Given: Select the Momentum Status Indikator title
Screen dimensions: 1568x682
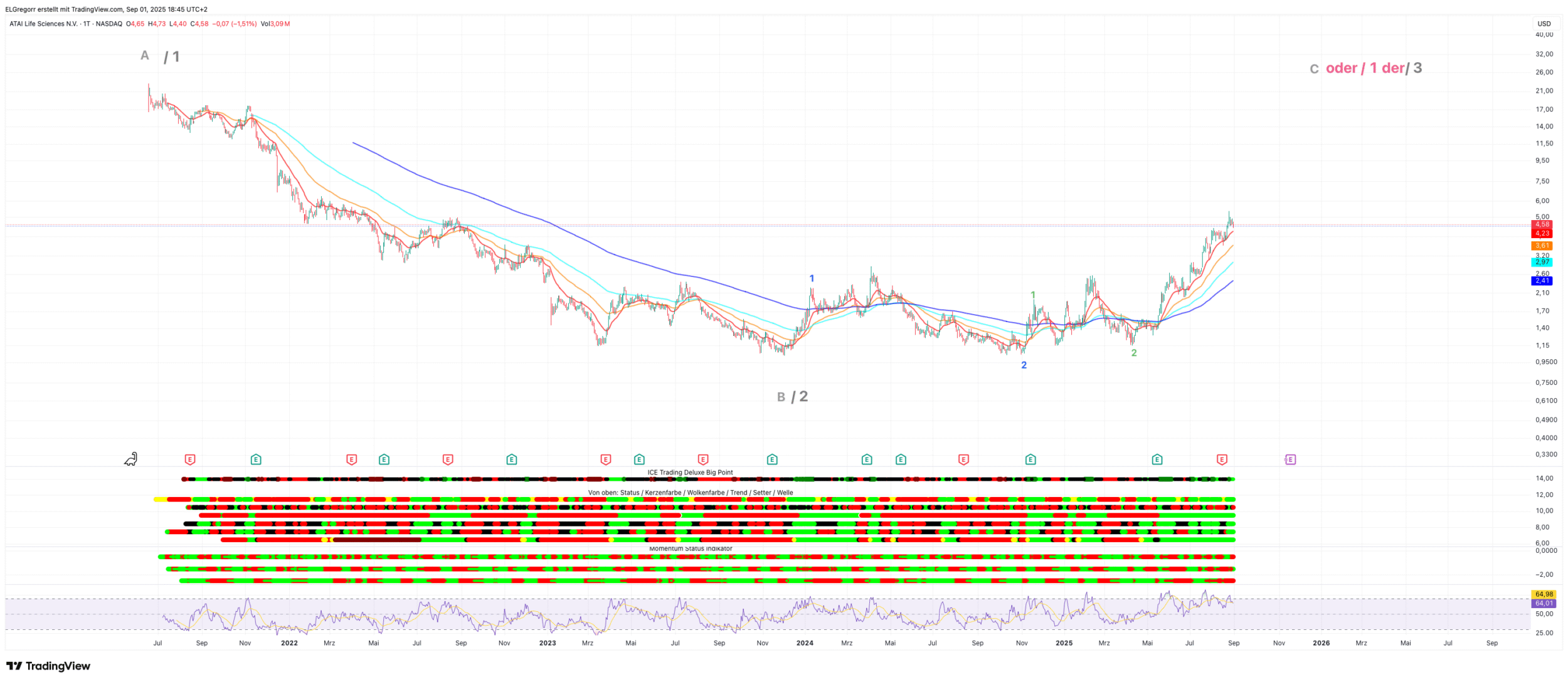Looking at the screenshot, I should coord(691,548).
